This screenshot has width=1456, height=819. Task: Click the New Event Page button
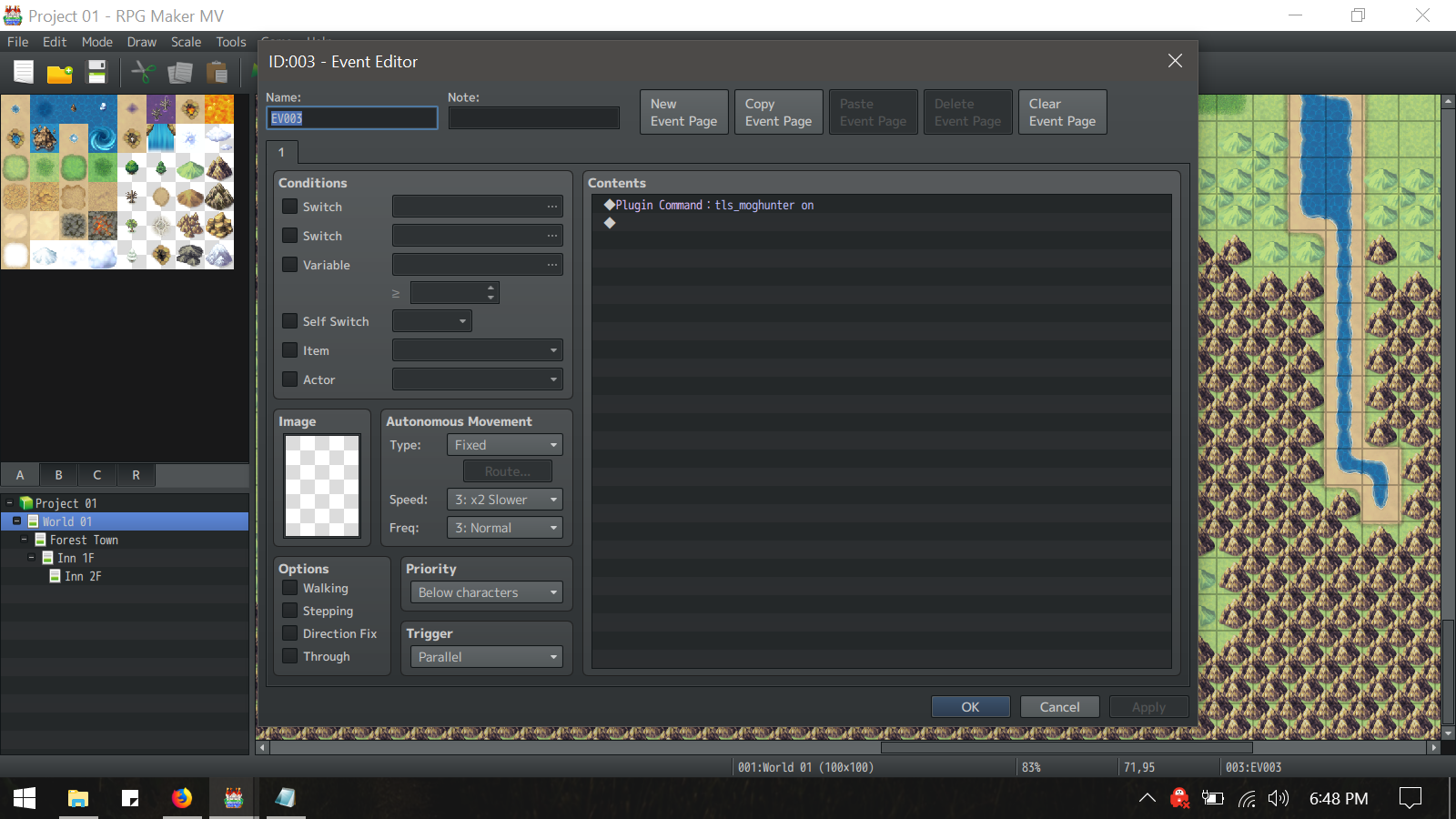[x=684, y=112]
